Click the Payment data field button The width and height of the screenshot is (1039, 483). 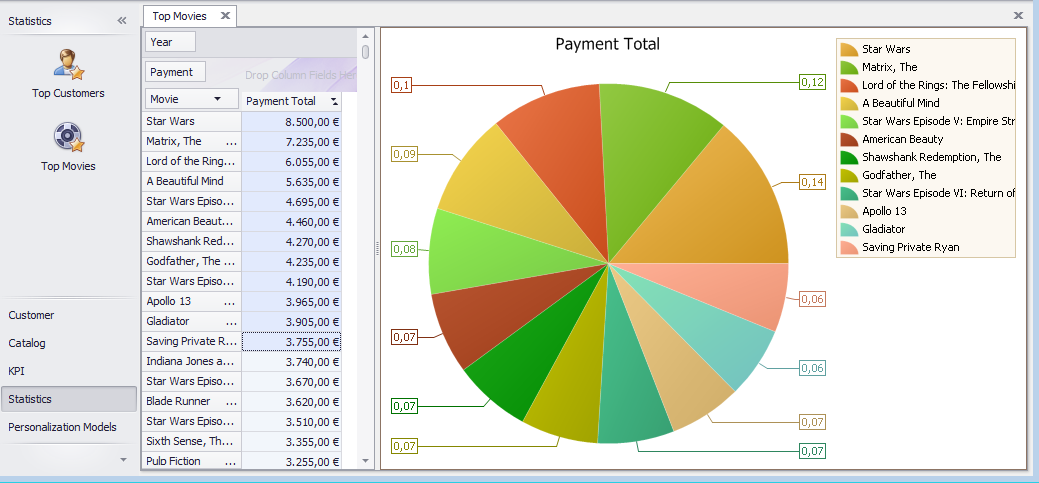click(175, 72)
